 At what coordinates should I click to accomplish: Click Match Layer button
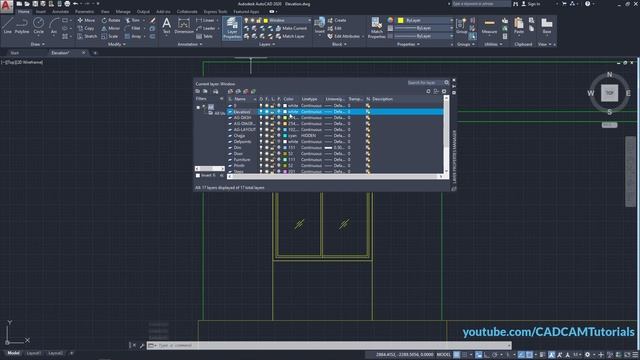[x=290, y=36]
